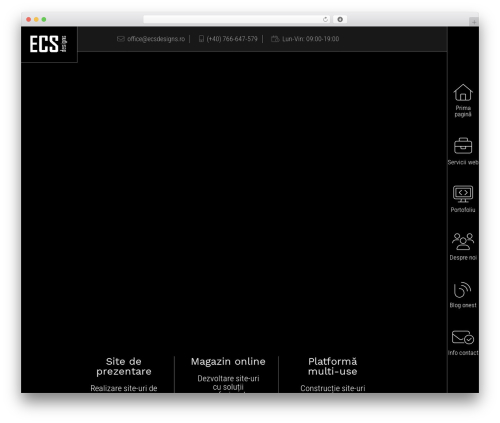Open the Portofoliu monitor icon
The height and width of the screenshot is (423, 500).
(463, 194)
